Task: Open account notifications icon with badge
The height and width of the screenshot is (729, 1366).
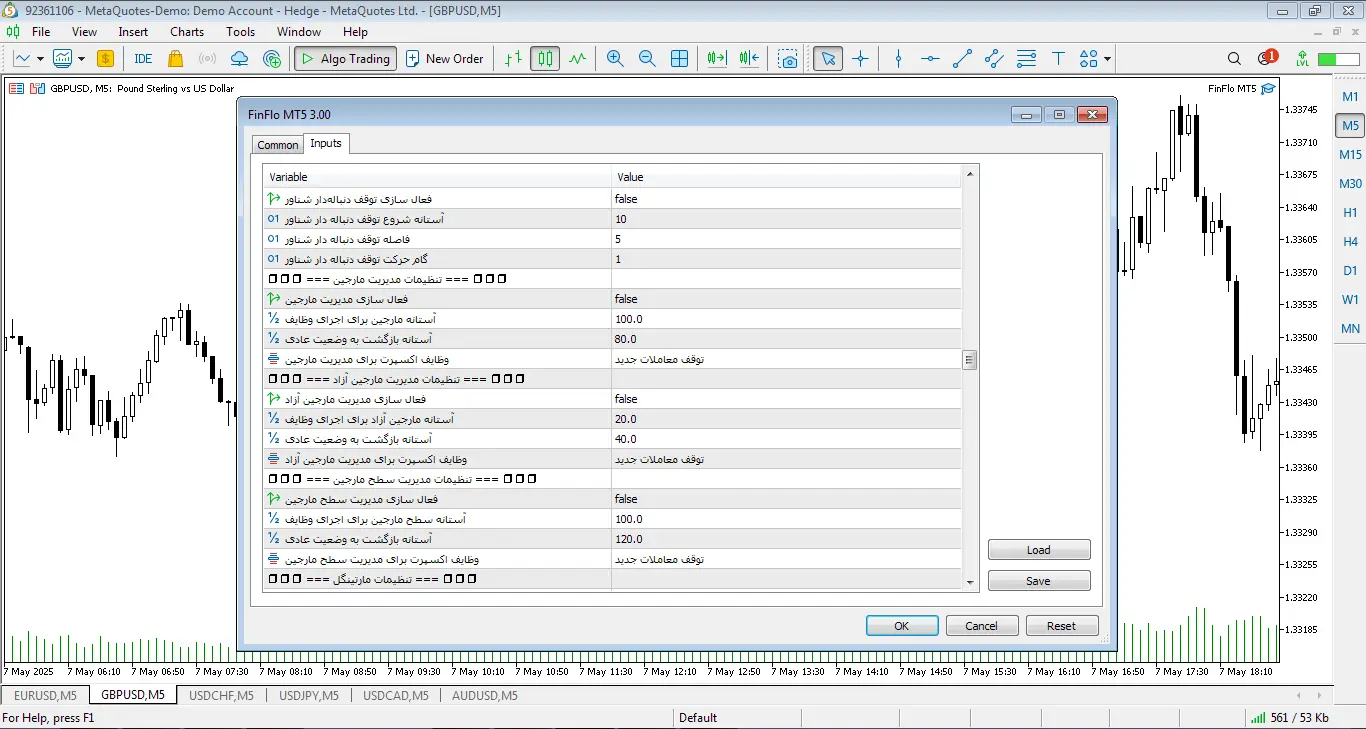Action: [x=1267, y=58]
